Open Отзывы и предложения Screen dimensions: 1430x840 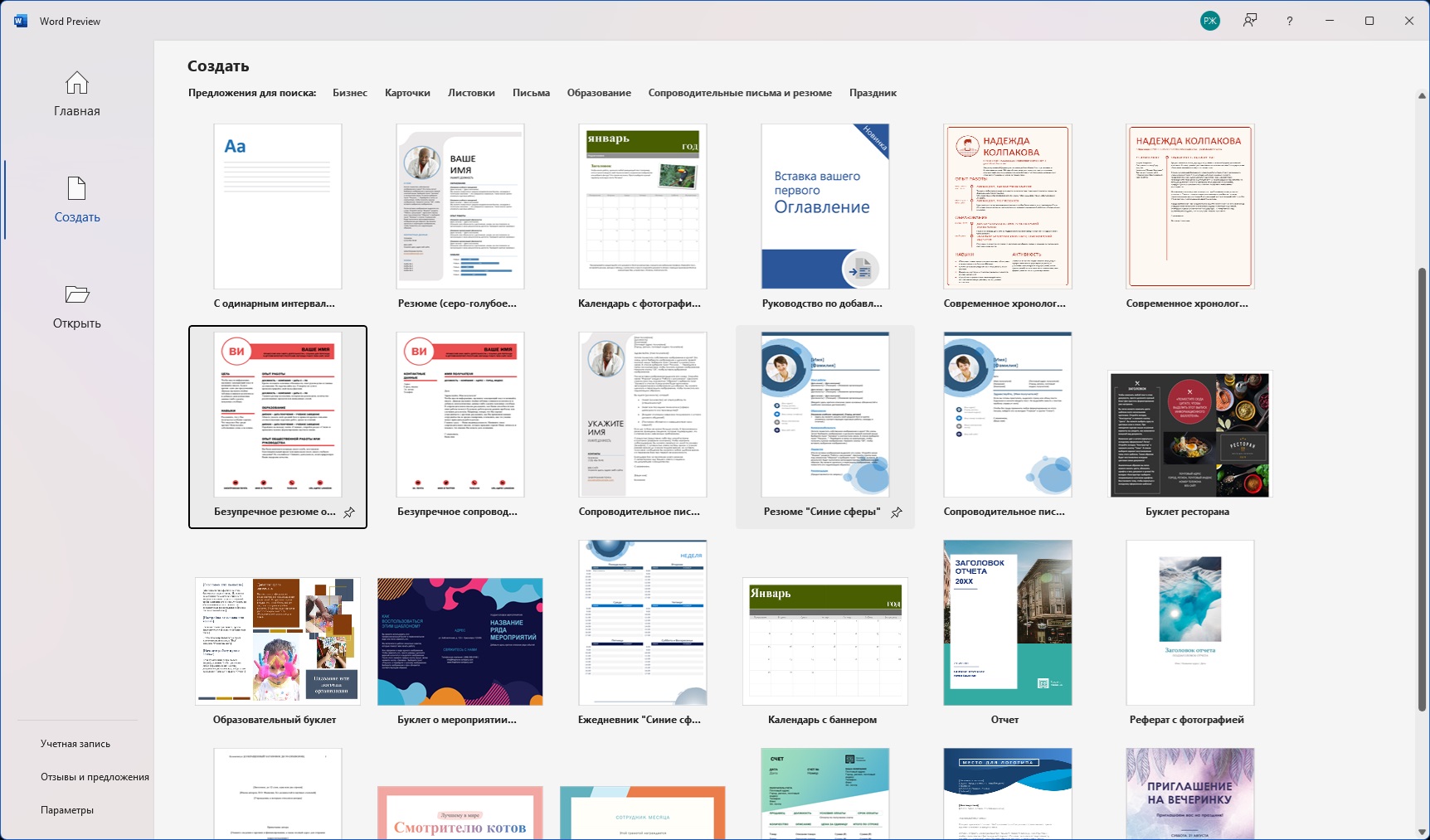95,777
